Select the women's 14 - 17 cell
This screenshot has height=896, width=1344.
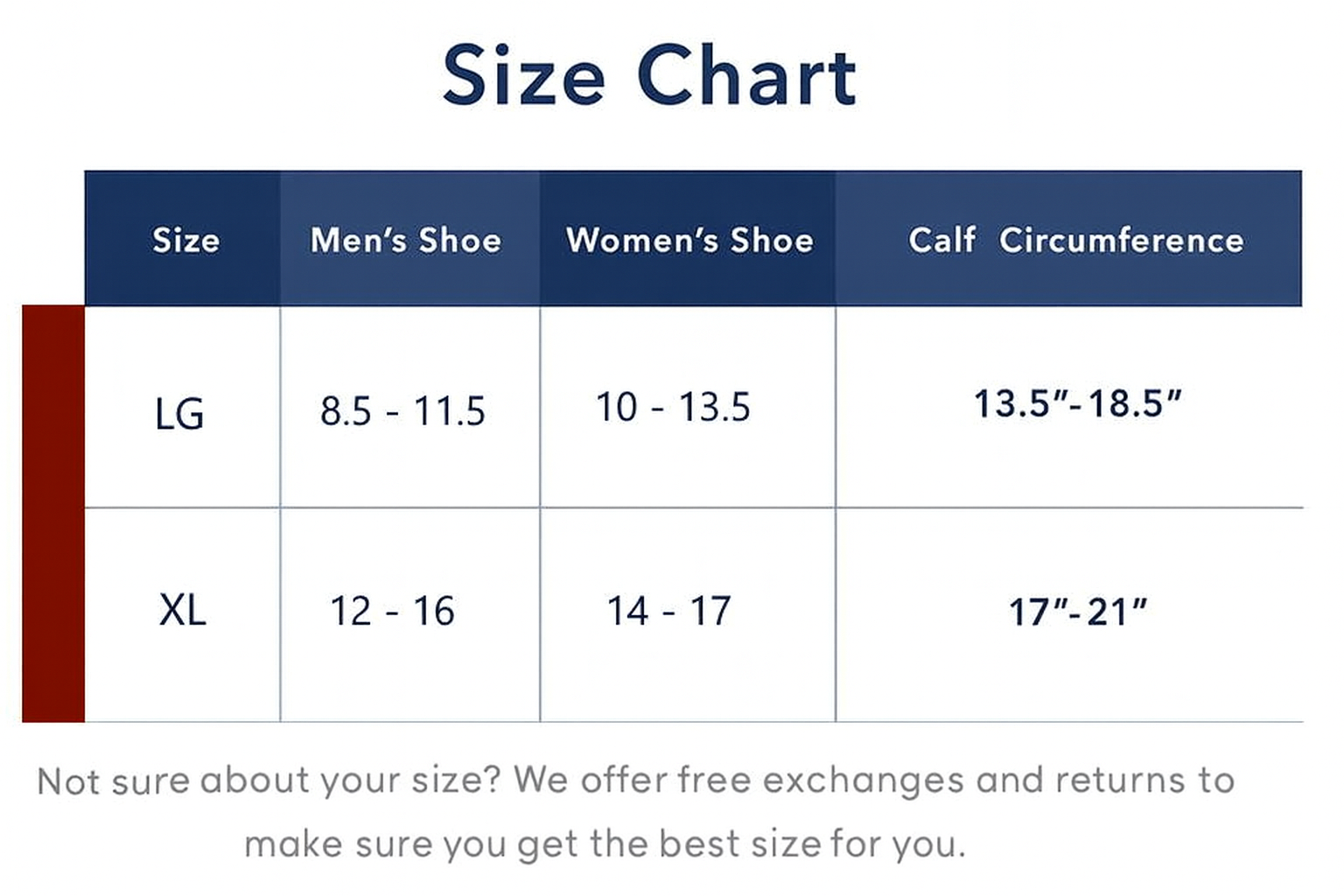click(668, 611)
